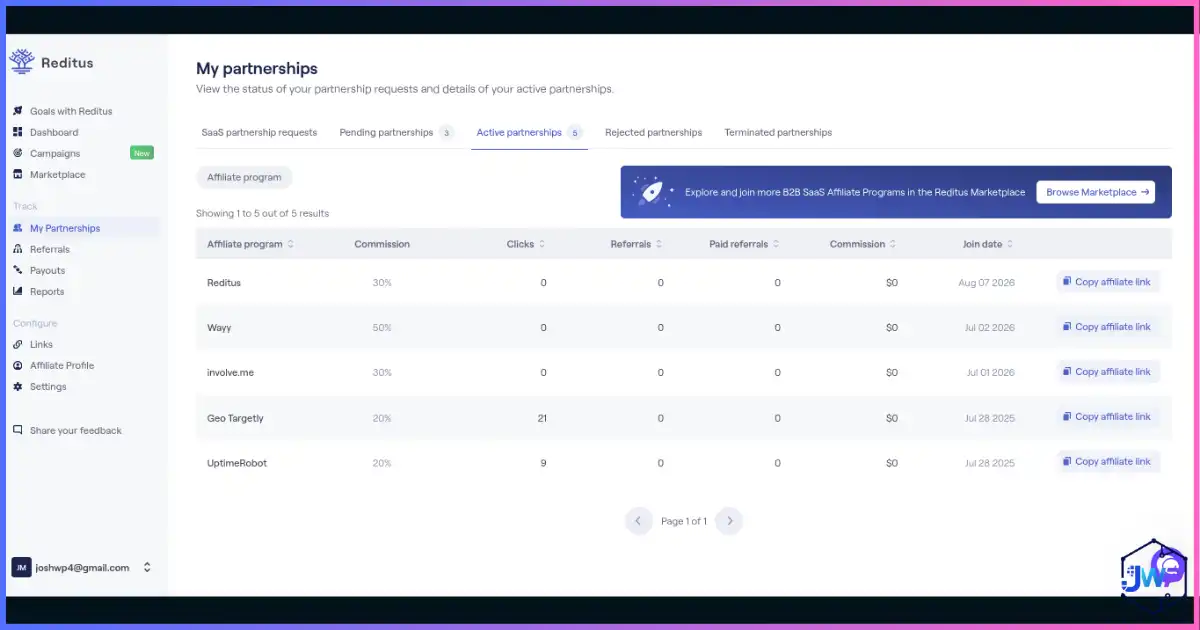Click copy icon in UptimeRobot row
The width and height of the screenshot is (1200, 630).
pyautogui.click(x=1067, y=462)
